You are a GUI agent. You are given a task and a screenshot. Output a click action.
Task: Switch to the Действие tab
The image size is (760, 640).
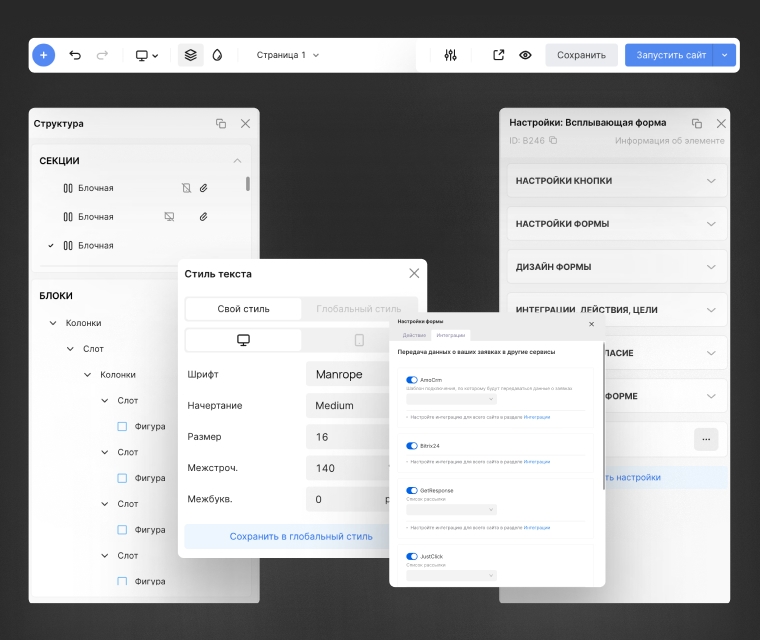click(x=414, y=336)
